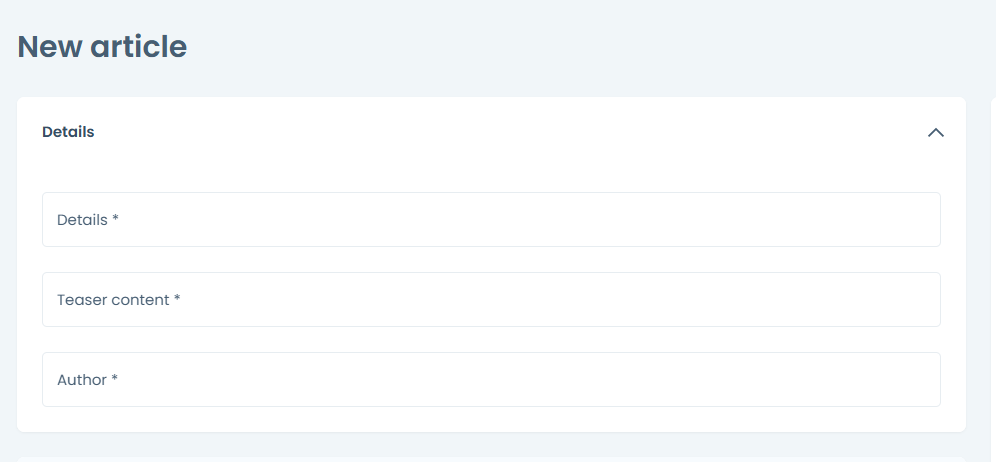Image resolution: width=996 pixels, height=462 pixels.
Task: Click the empty background right of "New article"
Action: pyautogui.click(x=600, y=46)
